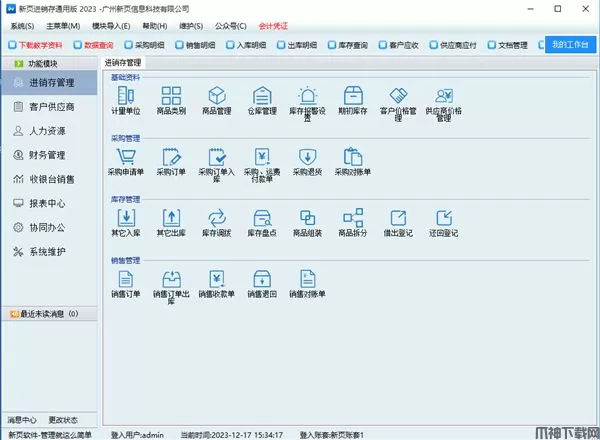
Task: Click the 更改状态 link
Action: [63, 420]
